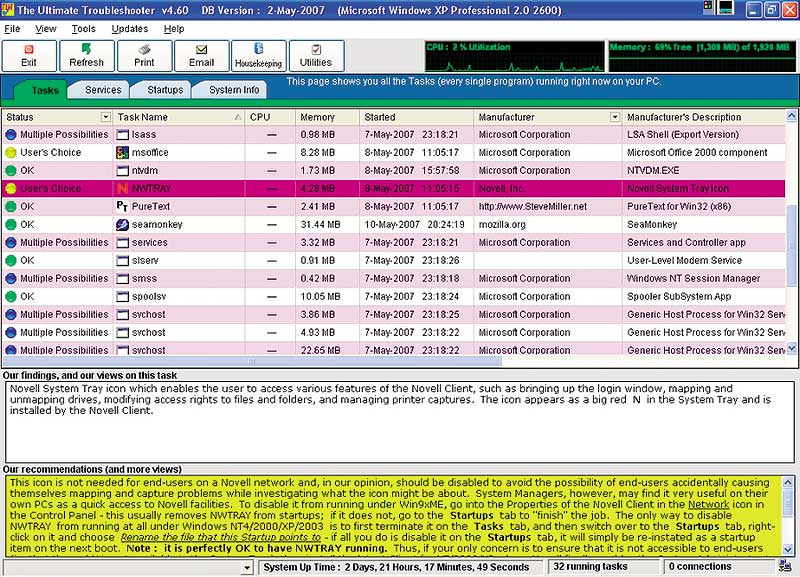Image resolution: width=800 pixels, height=577 pixels.
Task: Toggle the Task Name sort arrow
Action: point(238,117)
